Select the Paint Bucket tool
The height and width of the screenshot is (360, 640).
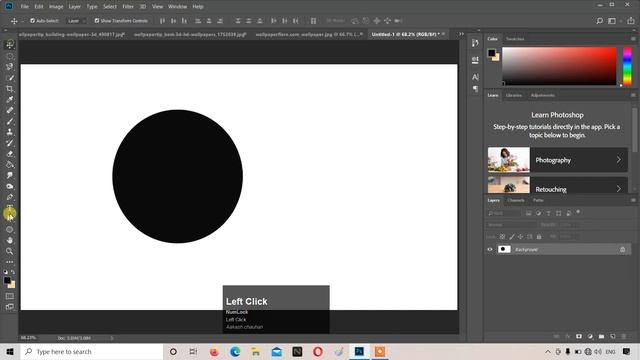[10, 164]
